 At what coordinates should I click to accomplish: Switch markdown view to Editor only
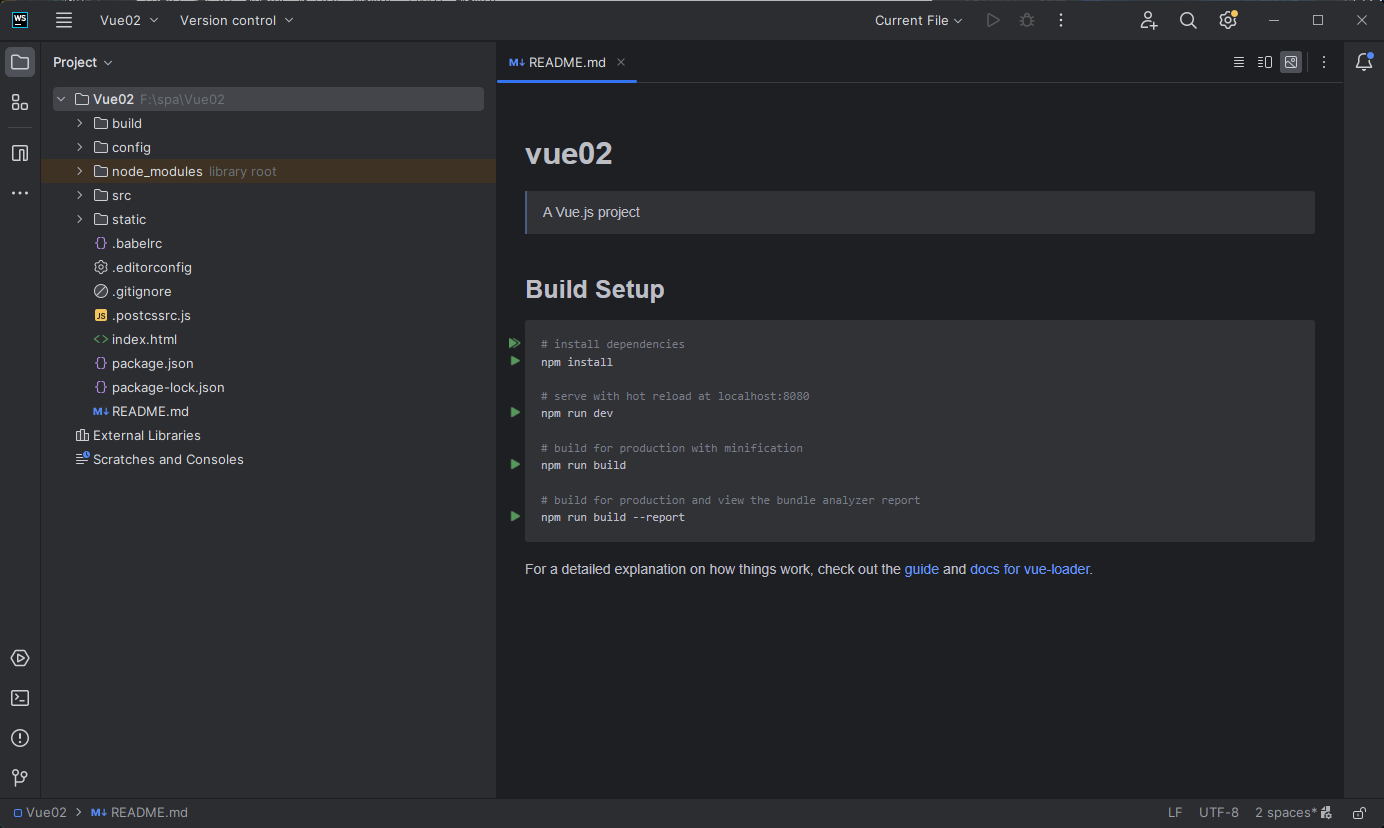pos(1239,62)
